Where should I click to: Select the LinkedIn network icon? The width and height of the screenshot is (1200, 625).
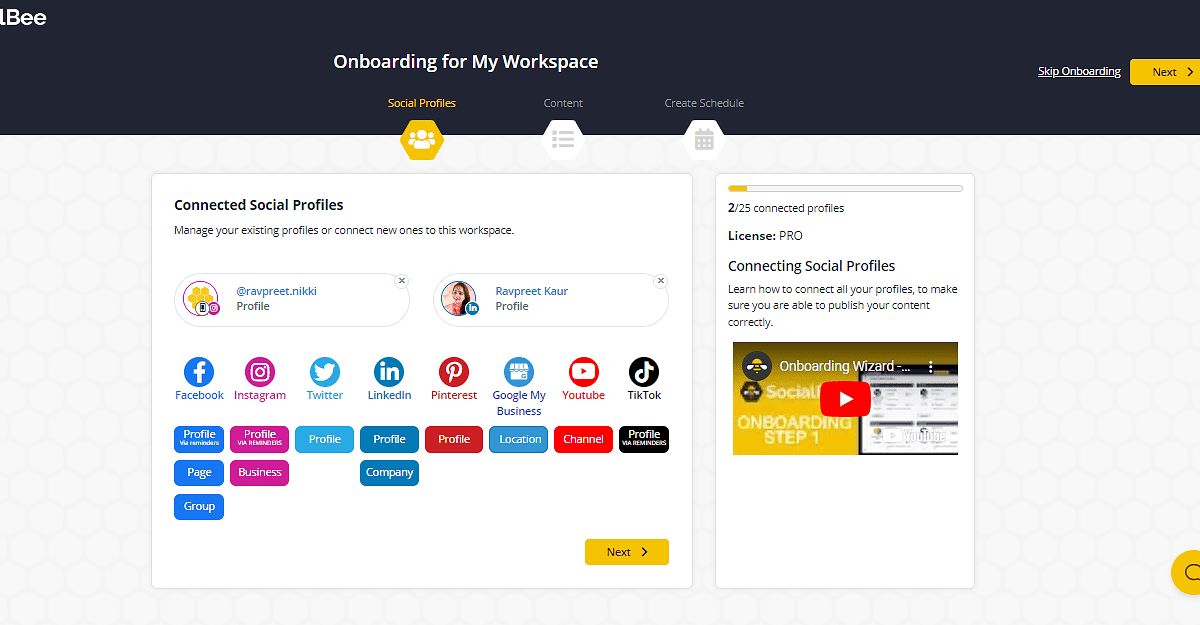point(389,370)
